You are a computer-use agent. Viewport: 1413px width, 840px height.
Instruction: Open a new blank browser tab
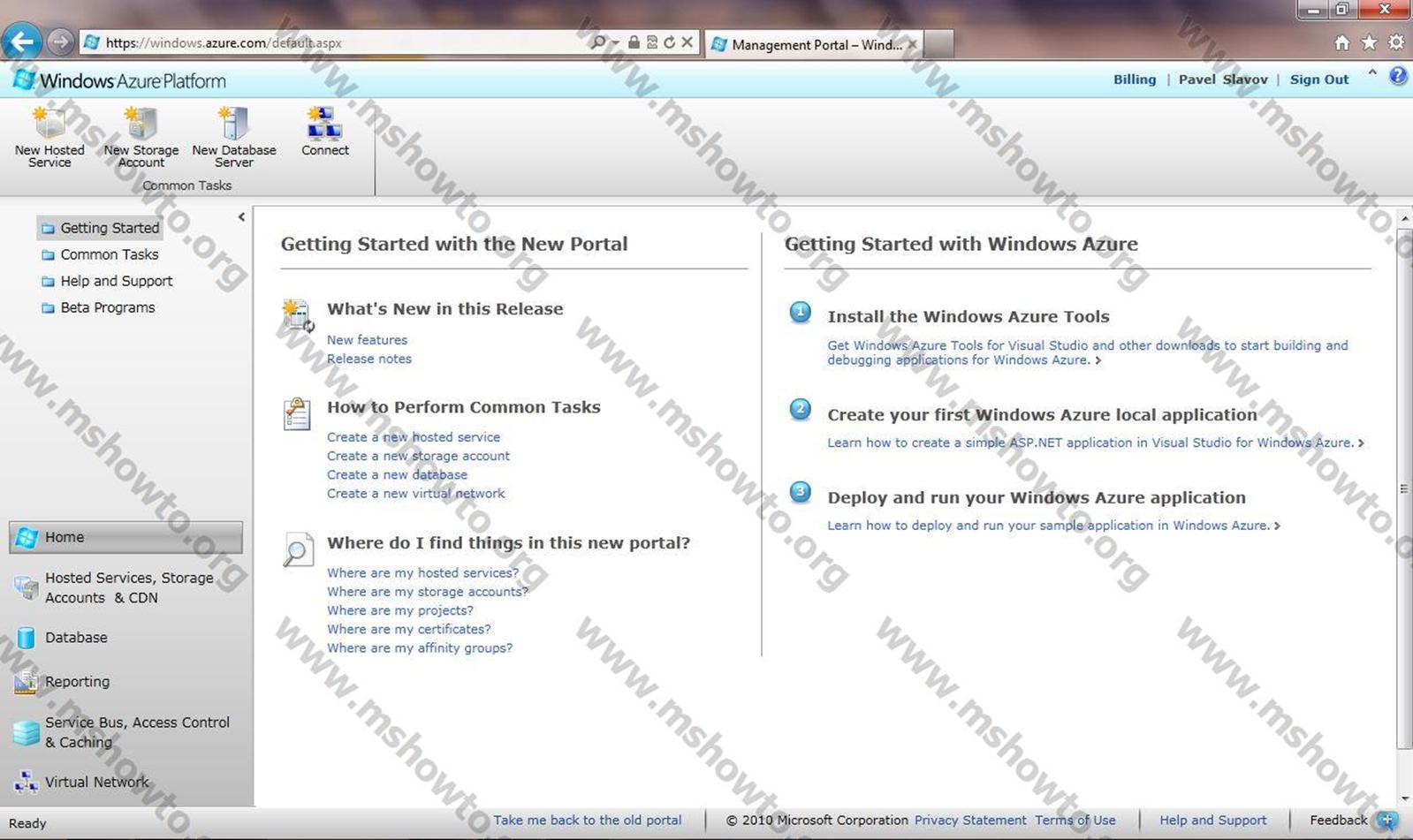[x=939, y=44]
